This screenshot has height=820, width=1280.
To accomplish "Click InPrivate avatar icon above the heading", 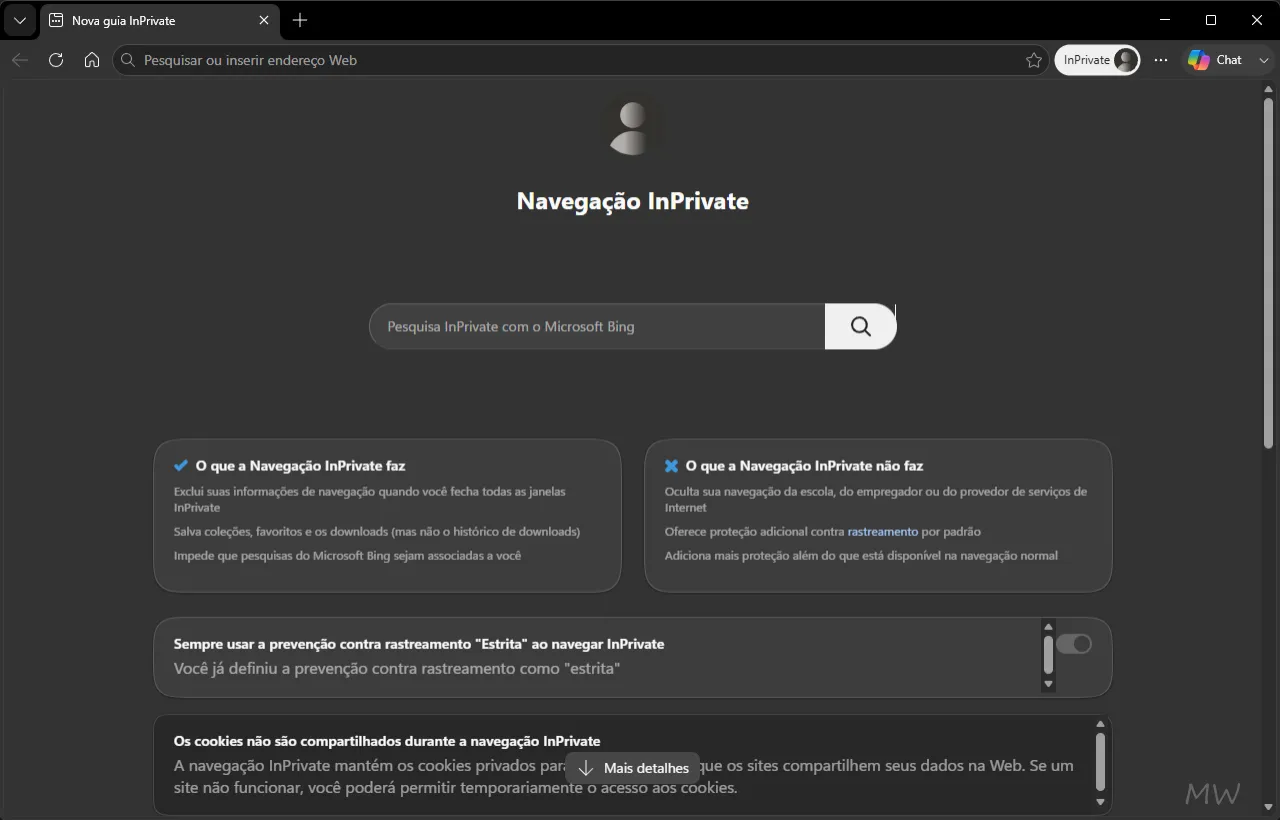I will click(x=633, y=128).
